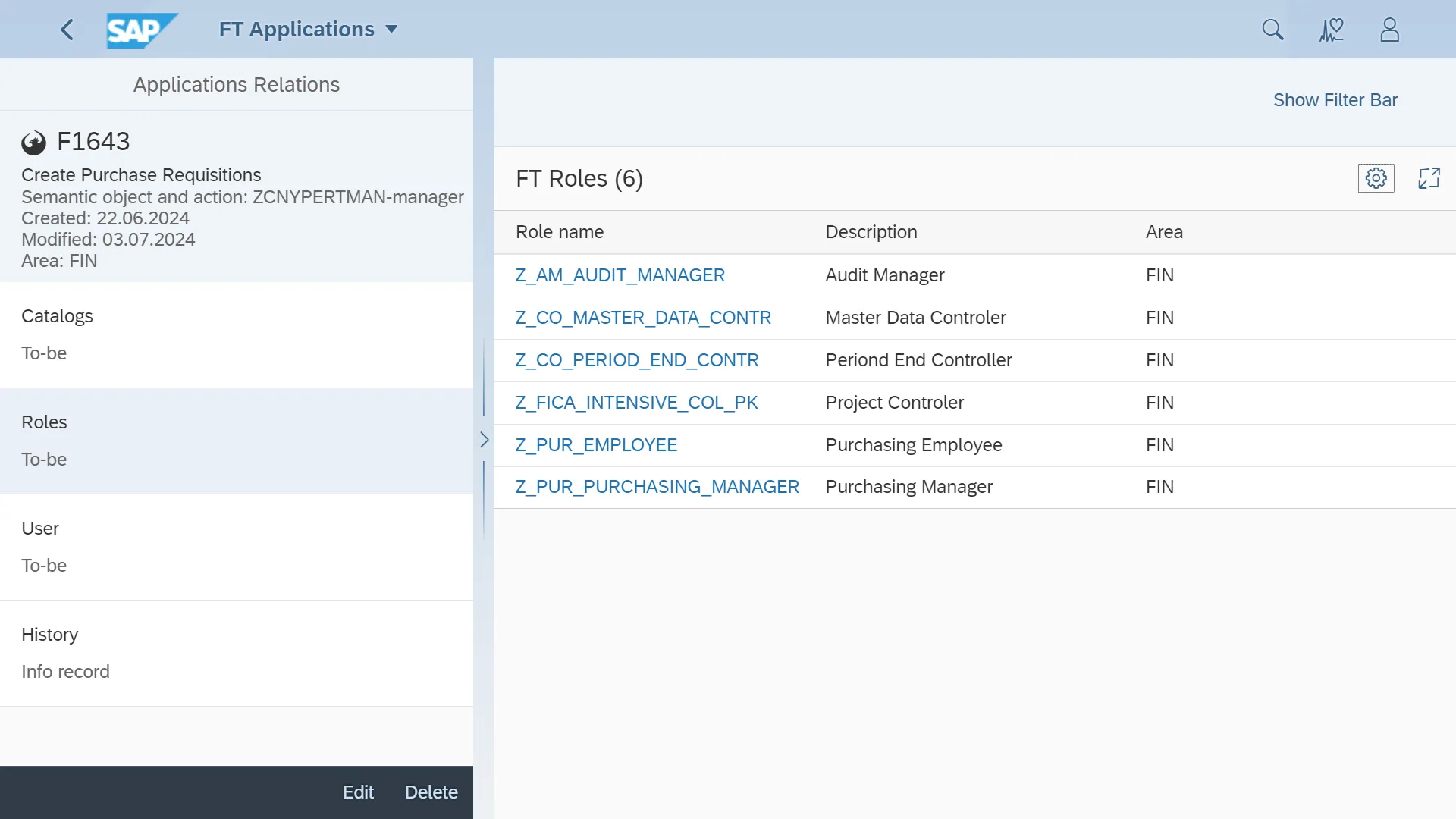Open the user profile icon
Image resolution: width=1456 pixels, height=819 pixels.
pyautogui.click(x=1389, y=30)
